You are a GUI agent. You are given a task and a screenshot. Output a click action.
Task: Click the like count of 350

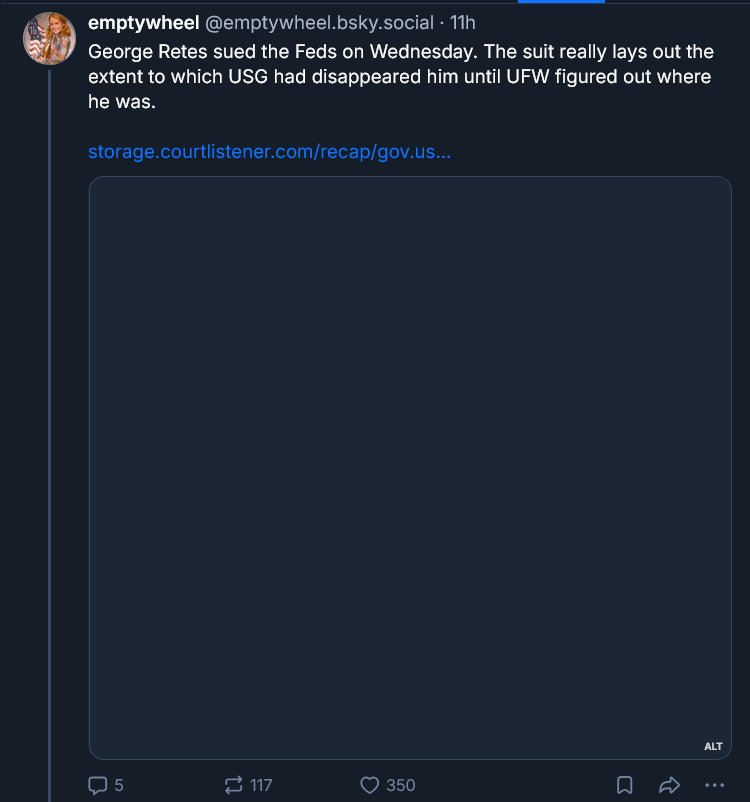coord(400,785)
